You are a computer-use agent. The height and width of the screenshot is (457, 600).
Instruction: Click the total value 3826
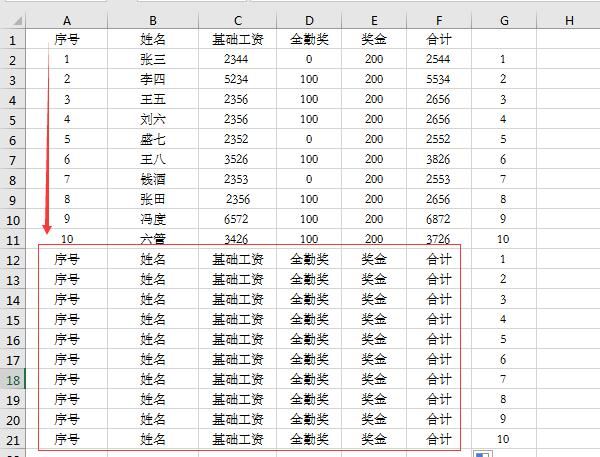439,159
